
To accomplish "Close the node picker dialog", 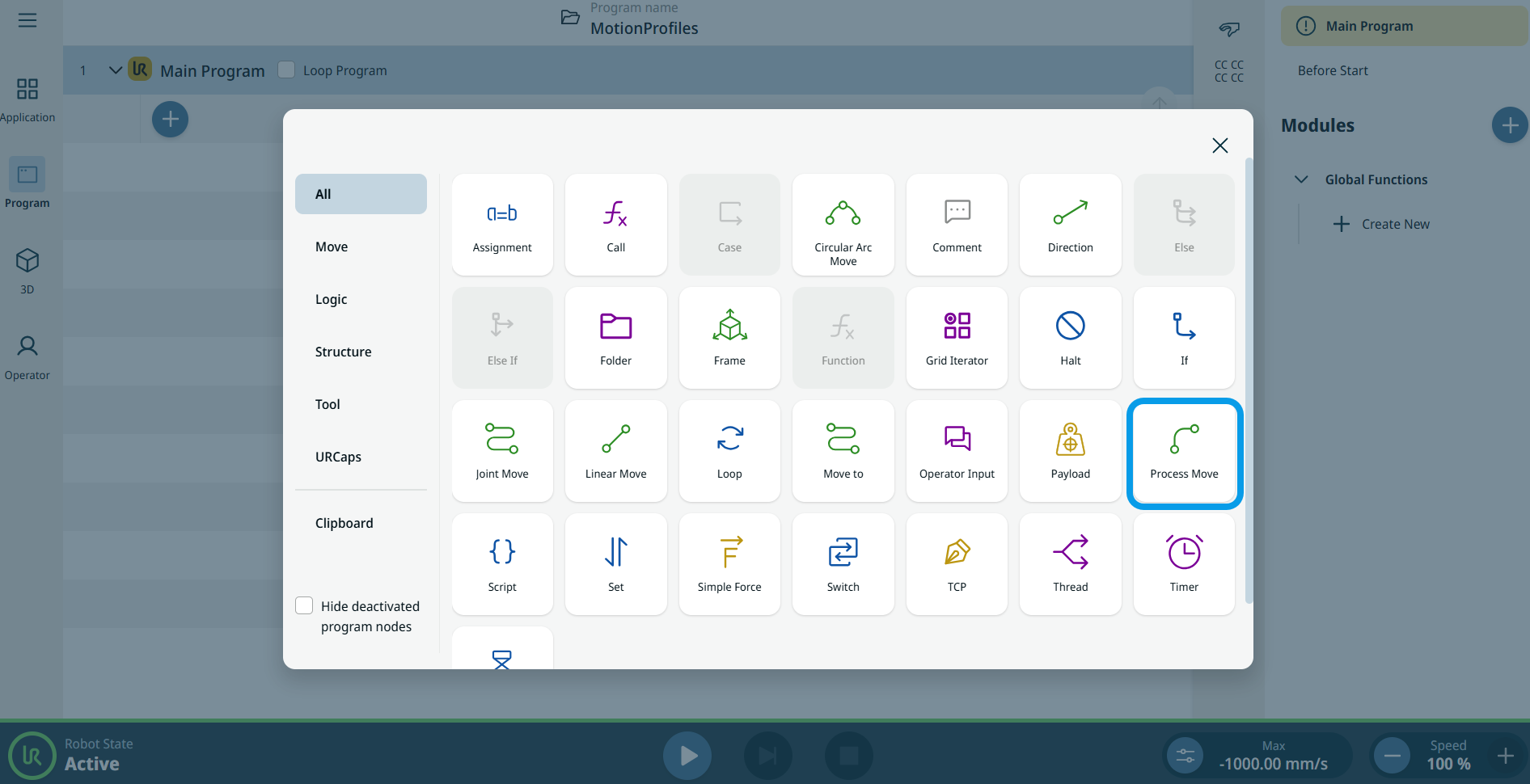I will tap(1219, 145).
